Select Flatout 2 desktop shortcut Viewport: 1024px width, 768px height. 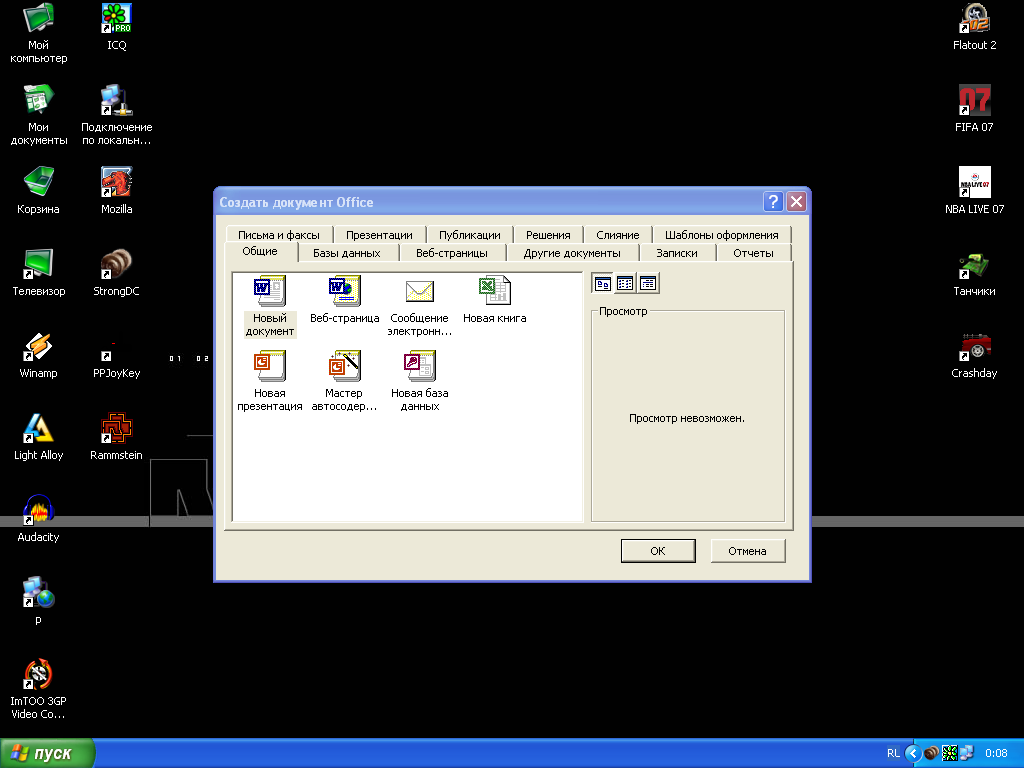click(x=974, y=27)
